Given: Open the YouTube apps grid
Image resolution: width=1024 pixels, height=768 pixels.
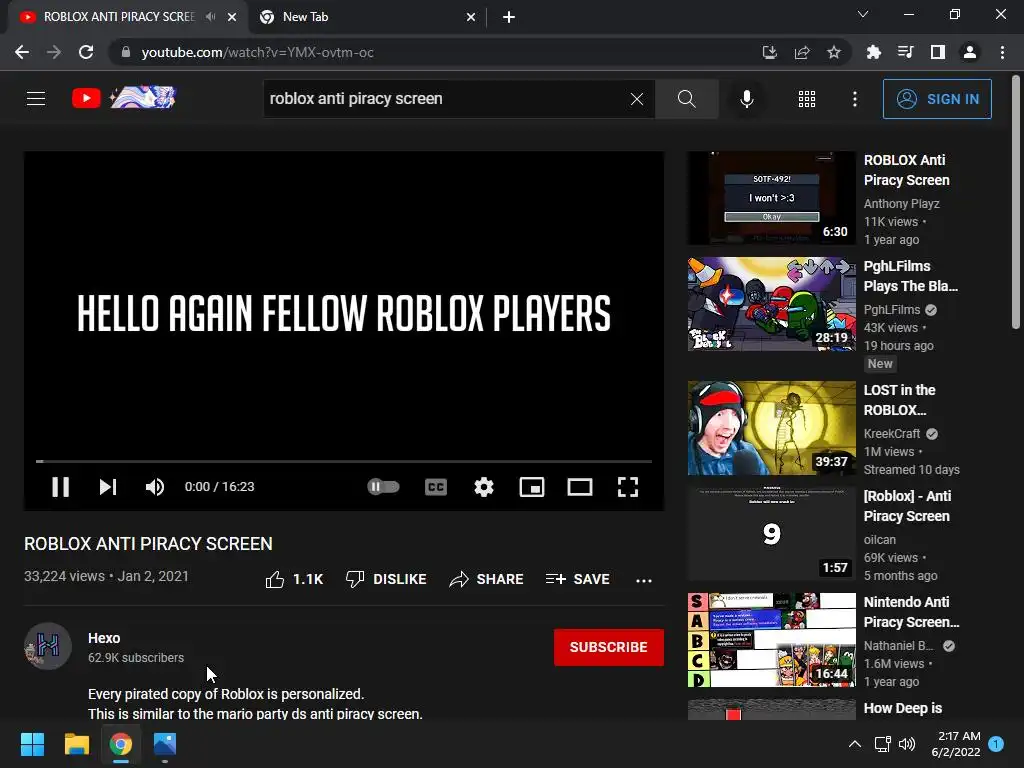Looking at the screenshot, I should [807, 99].
